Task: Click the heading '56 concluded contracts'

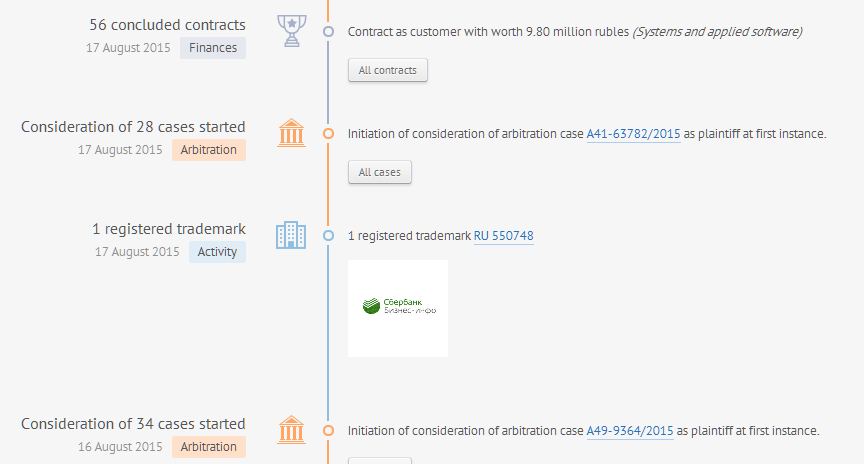Action: 168,25
